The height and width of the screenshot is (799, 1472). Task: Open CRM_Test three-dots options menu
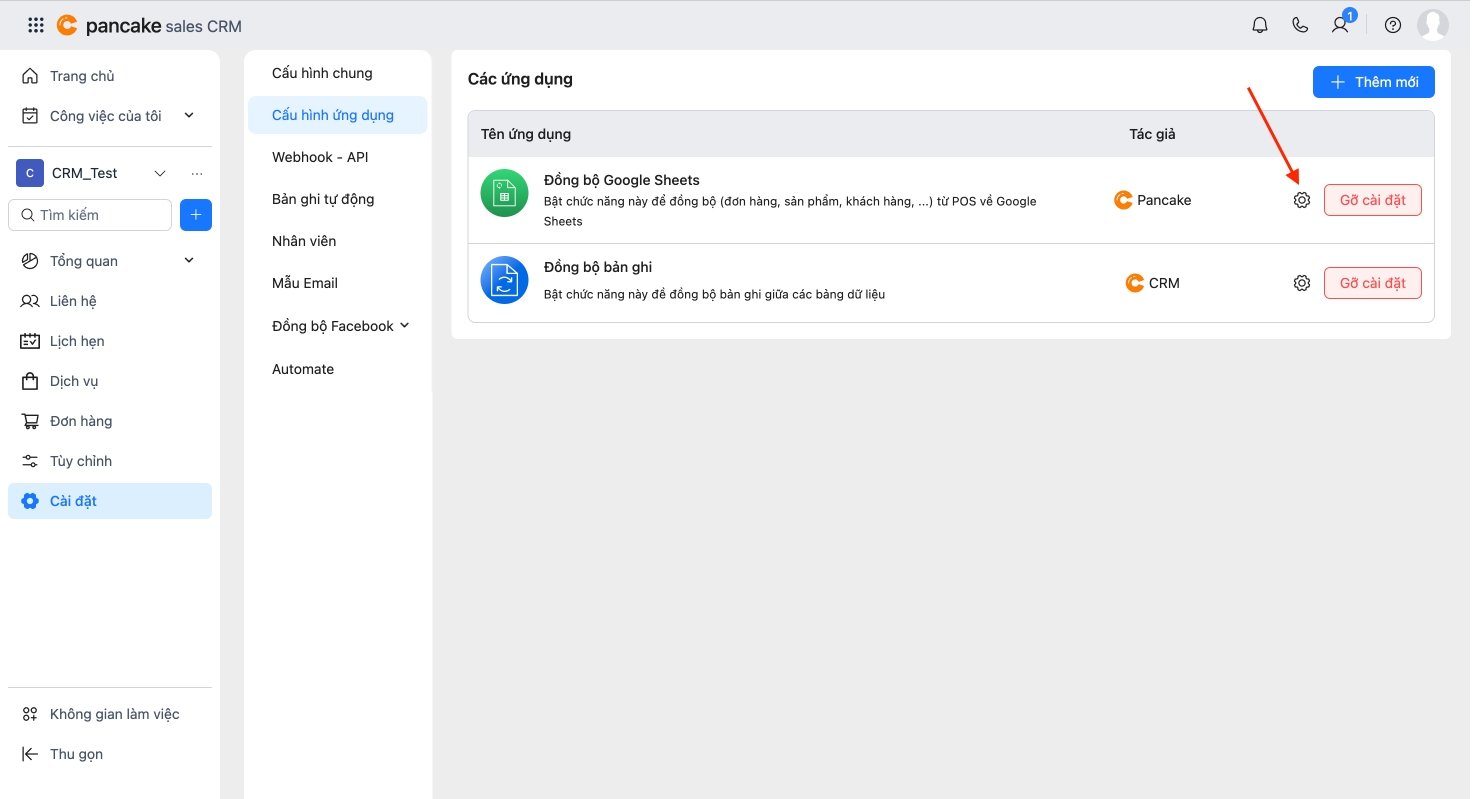click(x=197, y=174)
